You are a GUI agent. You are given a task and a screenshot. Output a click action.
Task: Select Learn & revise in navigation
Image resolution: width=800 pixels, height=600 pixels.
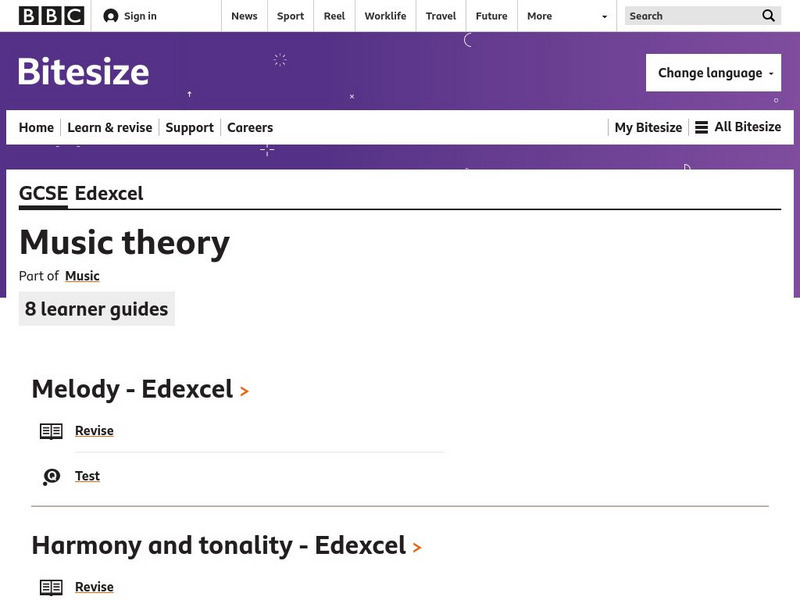click(x=110, y=128)
